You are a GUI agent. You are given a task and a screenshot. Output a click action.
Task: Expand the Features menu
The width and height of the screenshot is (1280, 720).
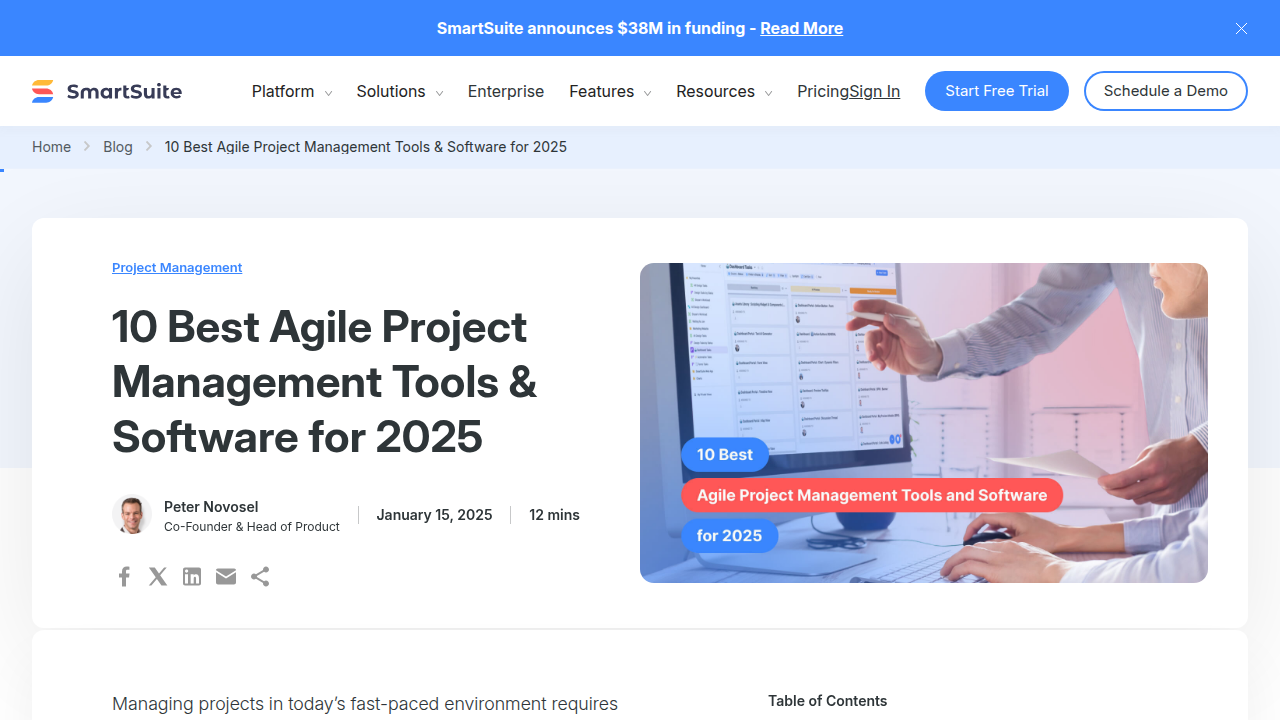click(x=610, y=91)
